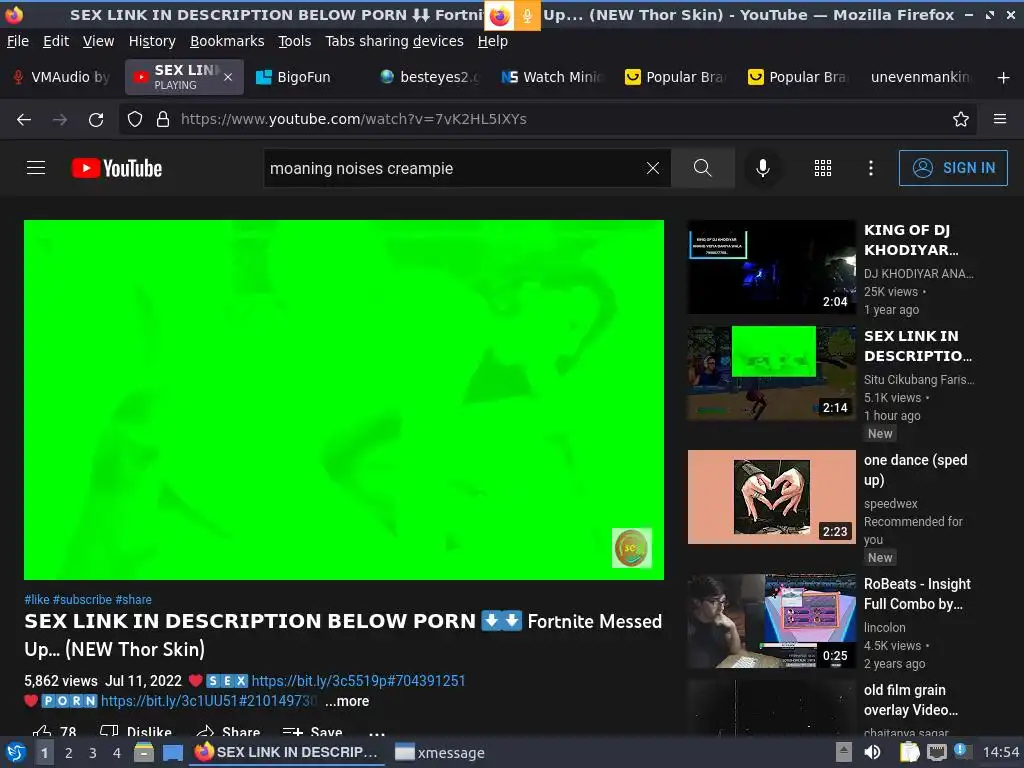Open new tab with plus icon
The image size is (1024, 768).
[1003, 78]
